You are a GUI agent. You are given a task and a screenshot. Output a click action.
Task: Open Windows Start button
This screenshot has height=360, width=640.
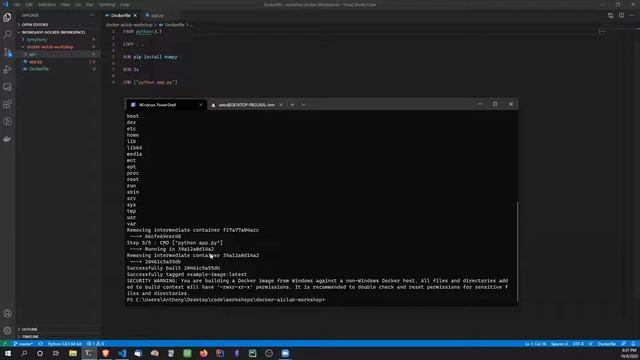(8, 353)
